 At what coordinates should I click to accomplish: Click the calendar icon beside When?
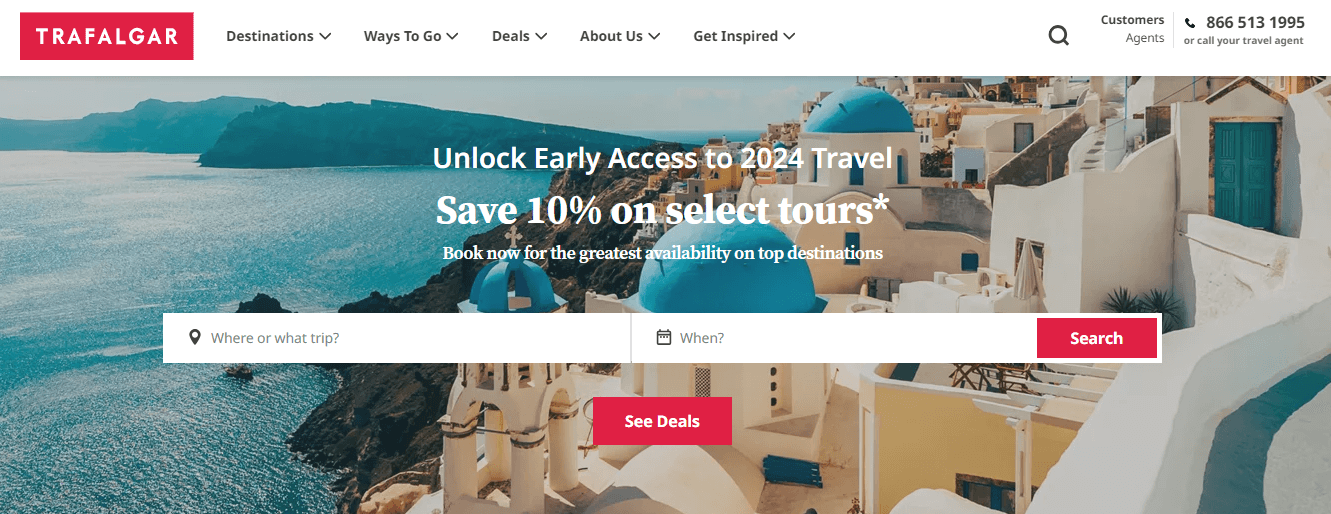[x=663, y=337]
